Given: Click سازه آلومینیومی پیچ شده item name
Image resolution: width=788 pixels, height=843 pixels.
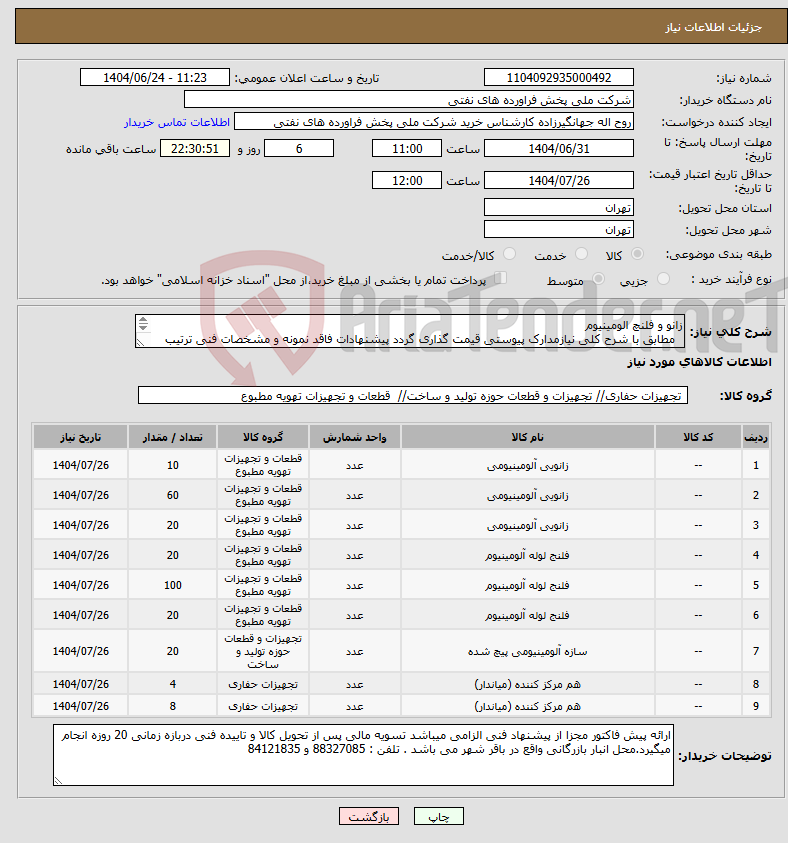Looking at the screenshot, I should (x=527, y=652).
